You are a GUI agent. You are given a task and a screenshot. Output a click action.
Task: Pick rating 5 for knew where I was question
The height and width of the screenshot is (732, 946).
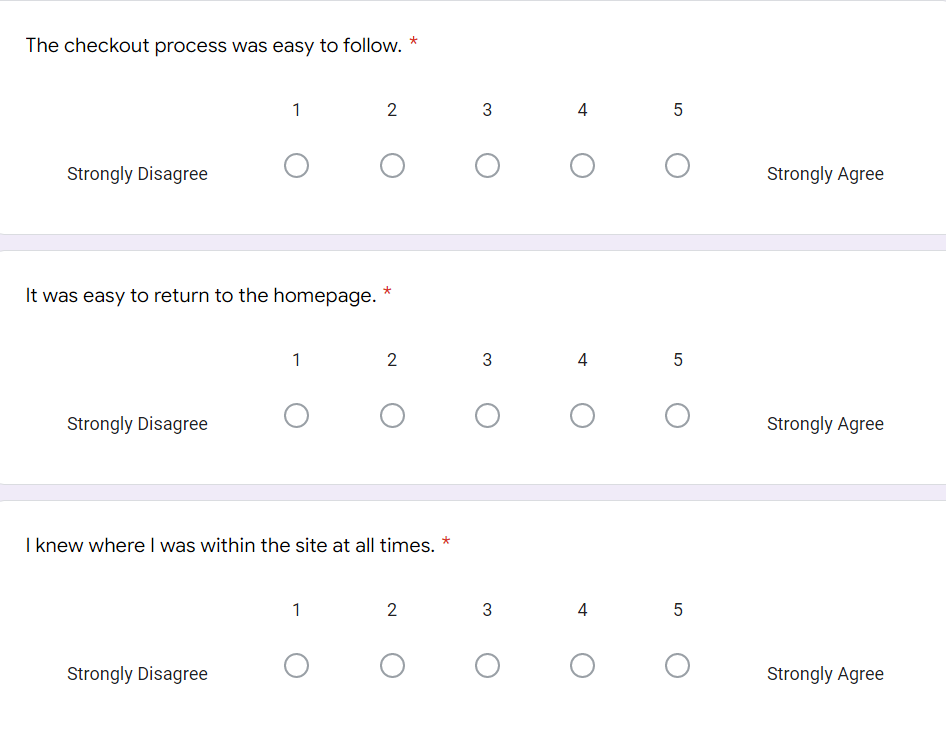click(678, 666)
